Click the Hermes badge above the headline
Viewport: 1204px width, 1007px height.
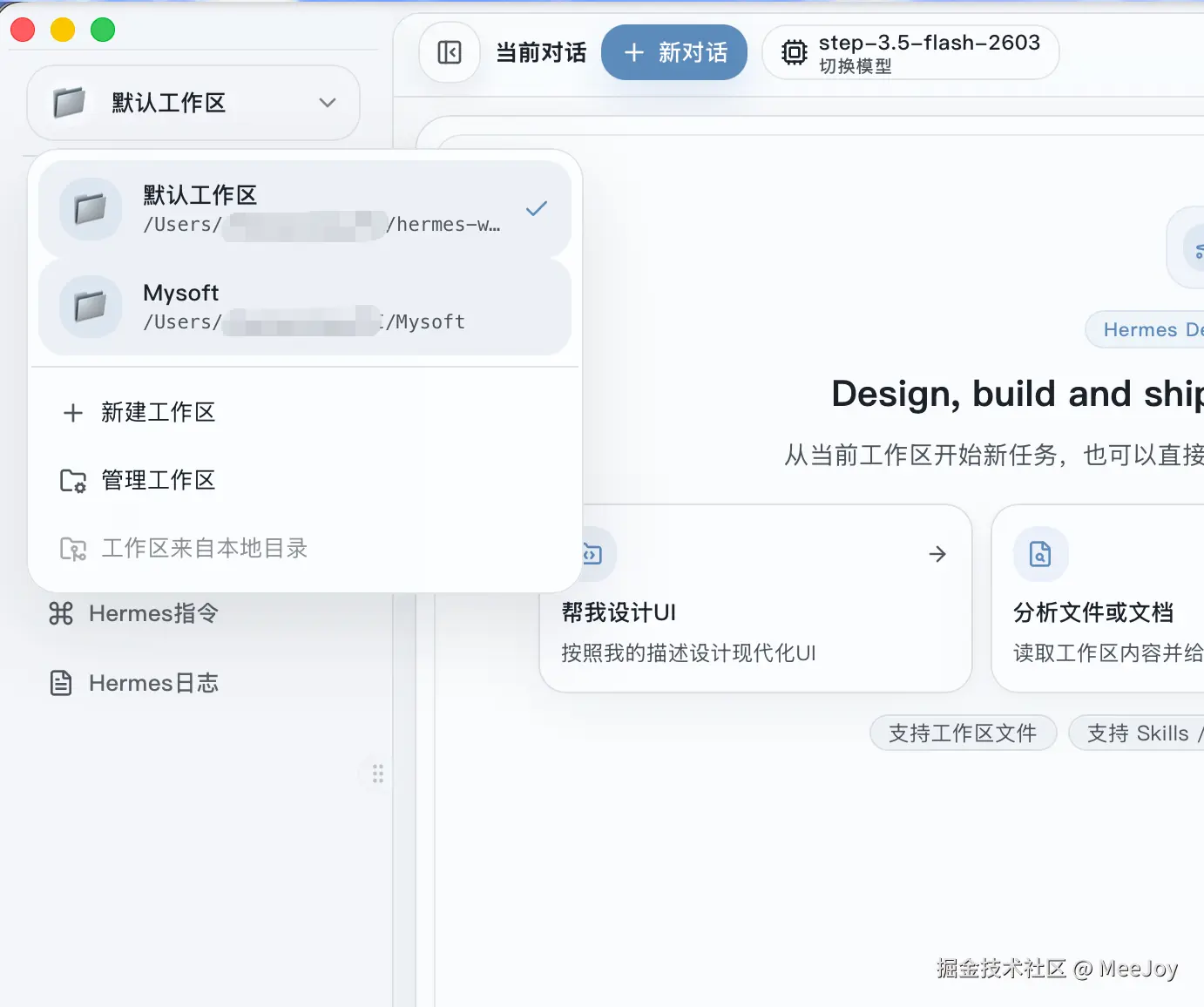(1145, 329)
